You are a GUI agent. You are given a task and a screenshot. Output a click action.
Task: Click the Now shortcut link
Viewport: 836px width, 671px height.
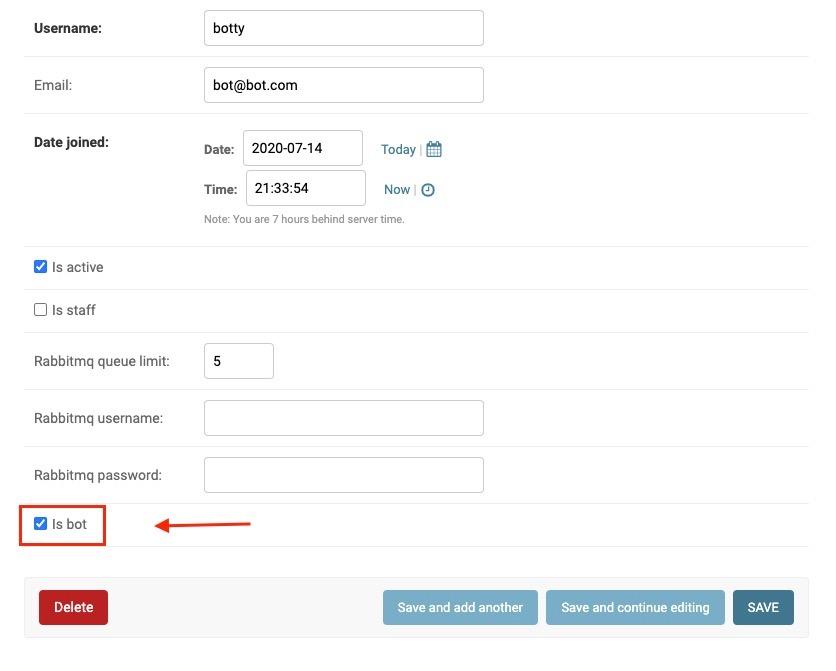(x=397, y=189)
